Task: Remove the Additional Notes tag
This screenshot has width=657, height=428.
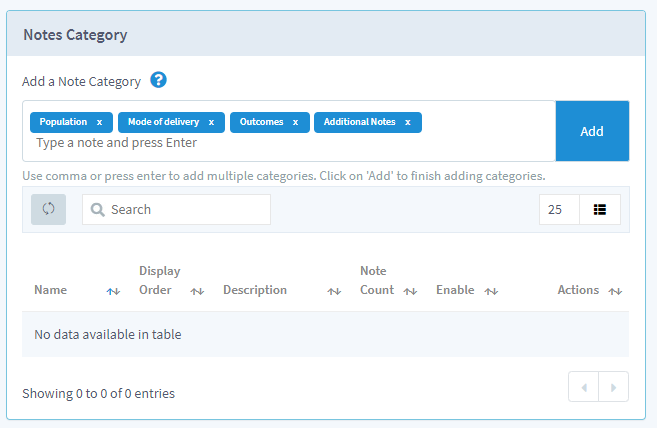Action: click(x=408, y=122)
